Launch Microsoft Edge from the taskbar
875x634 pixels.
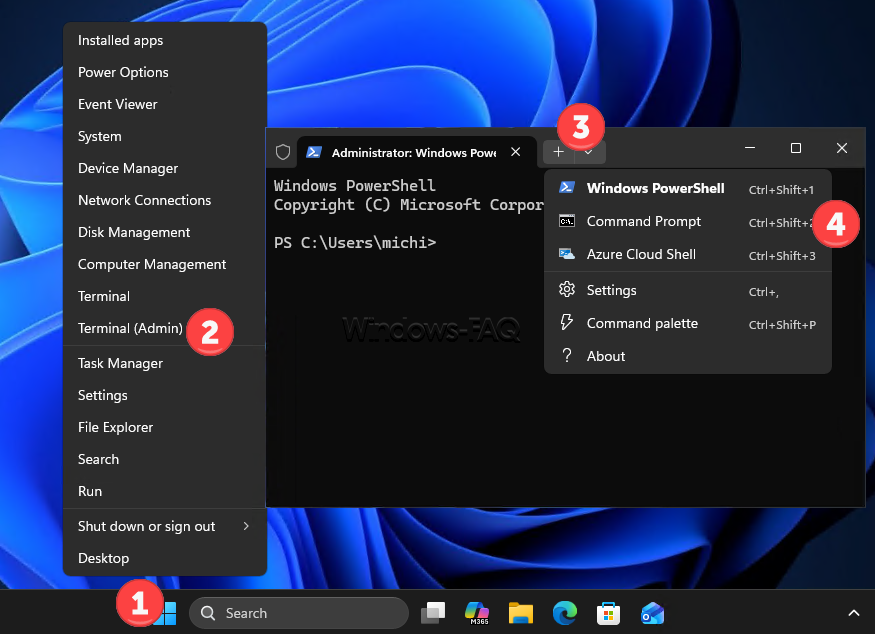click(565, 613)
